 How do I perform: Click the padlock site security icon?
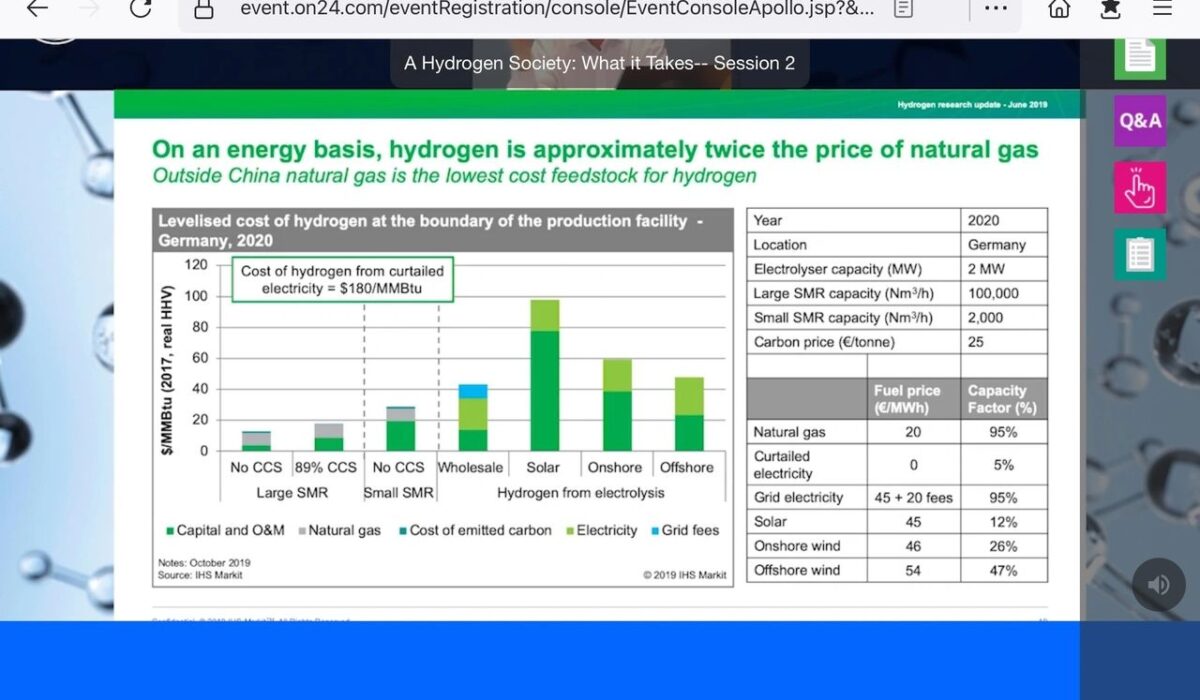[x=204, y=9]
